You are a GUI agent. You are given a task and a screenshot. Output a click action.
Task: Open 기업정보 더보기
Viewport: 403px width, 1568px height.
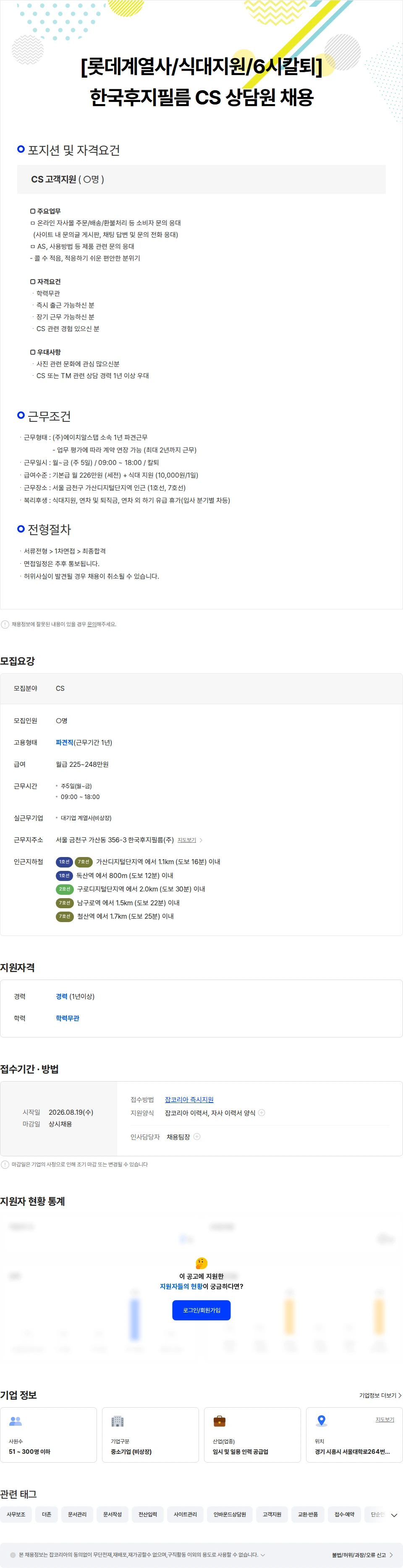(x=380, y=1395)
